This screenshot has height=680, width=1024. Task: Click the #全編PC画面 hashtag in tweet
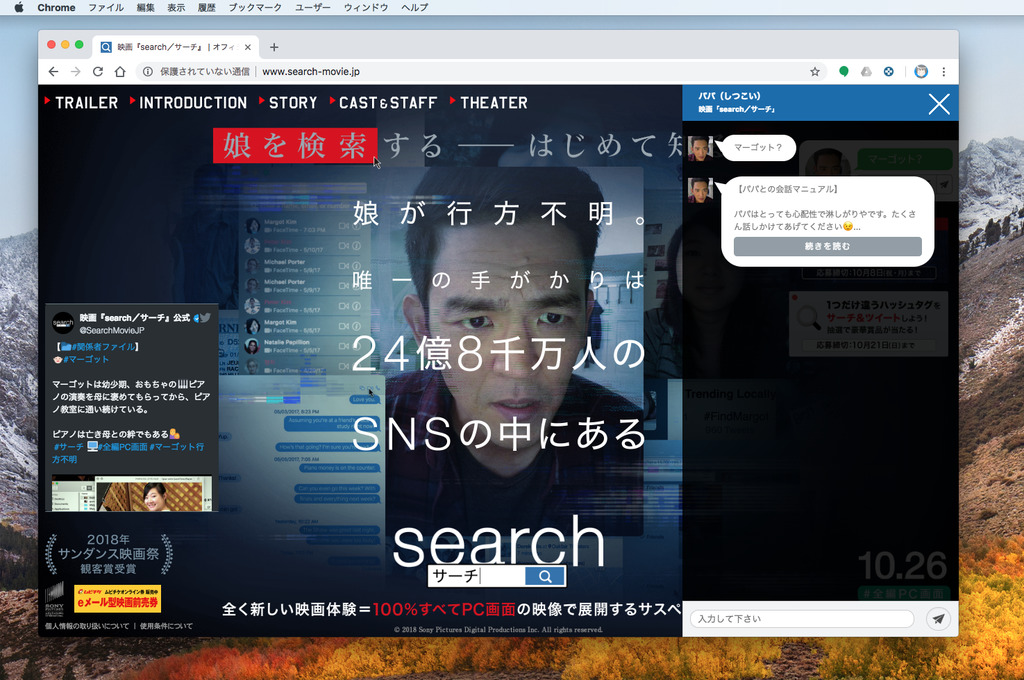click(x=123, y=447)
